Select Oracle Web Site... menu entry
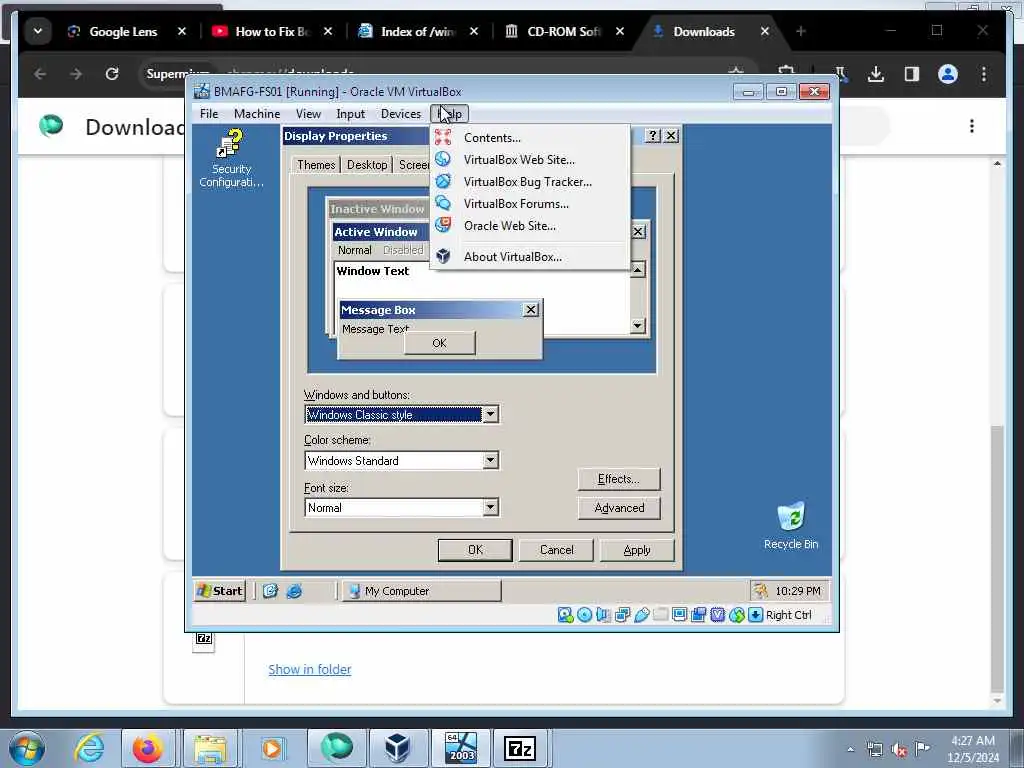The height and width of the screenshot is (768, 1024). tap(530, 226)
